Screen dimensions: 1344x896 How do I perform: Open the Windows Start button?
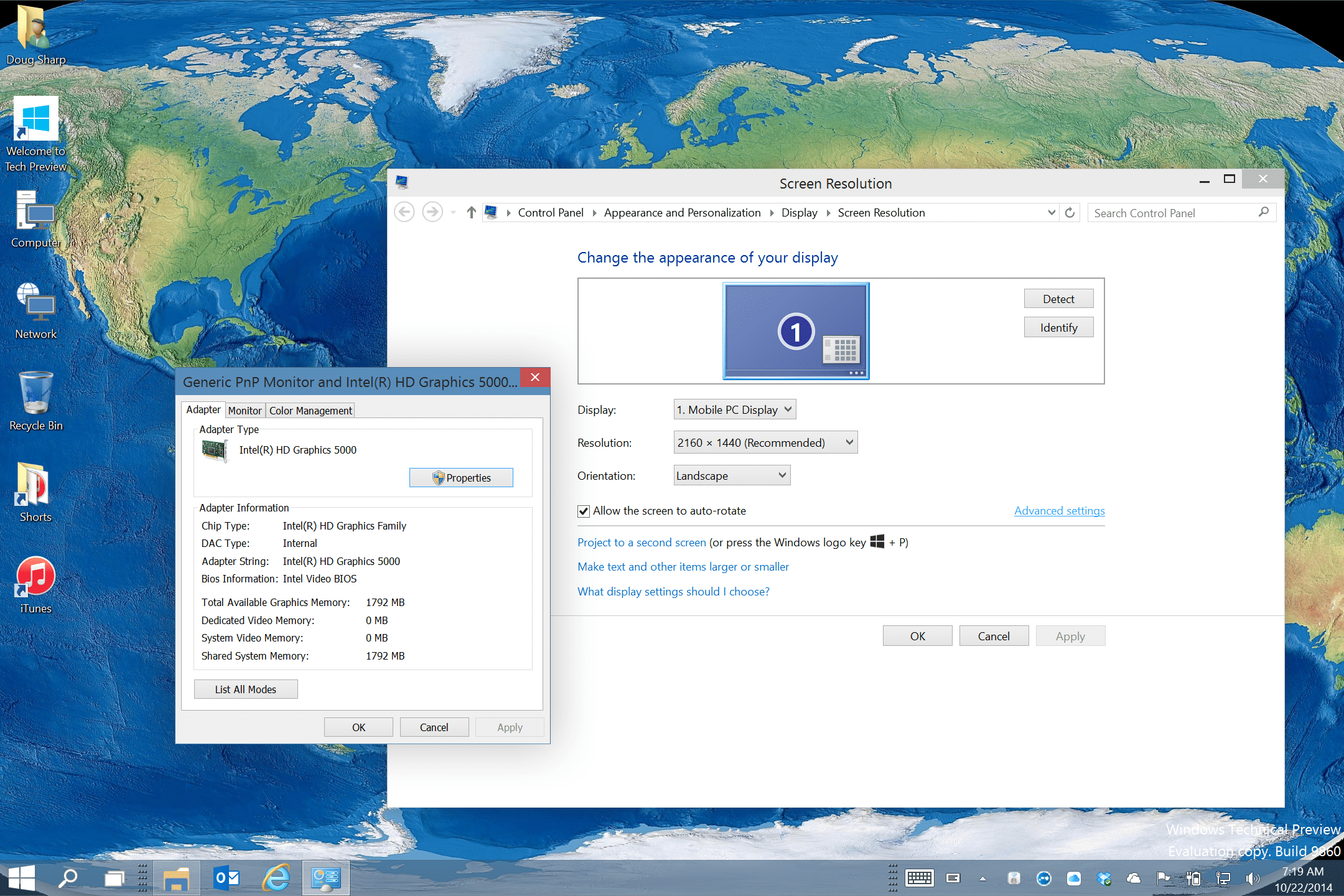22,878
